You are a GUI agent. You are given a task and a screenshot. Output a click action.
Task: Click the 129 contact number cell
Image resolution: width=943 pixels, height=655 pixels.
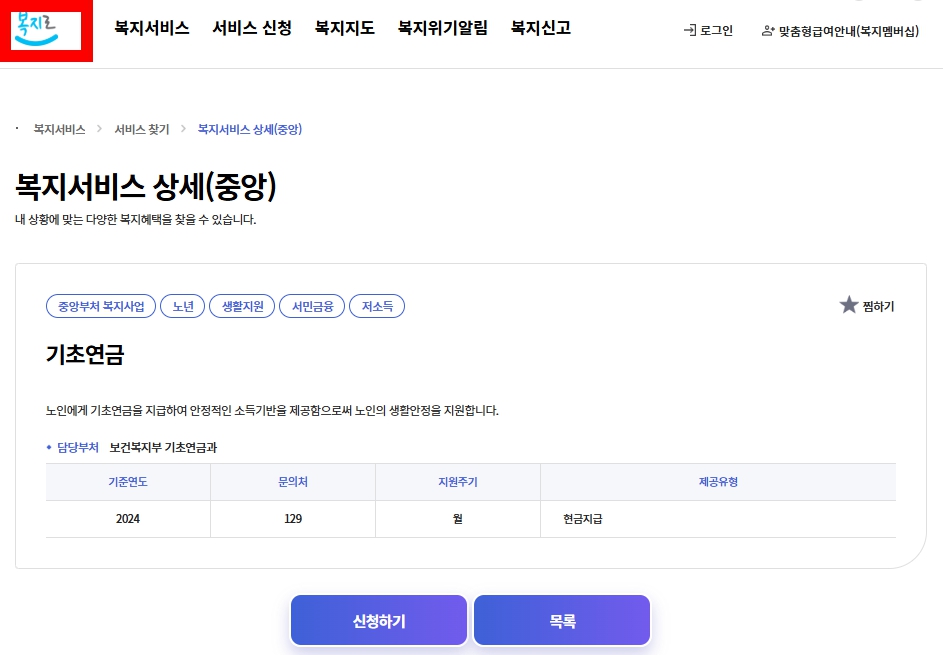[x=293, y=519]
